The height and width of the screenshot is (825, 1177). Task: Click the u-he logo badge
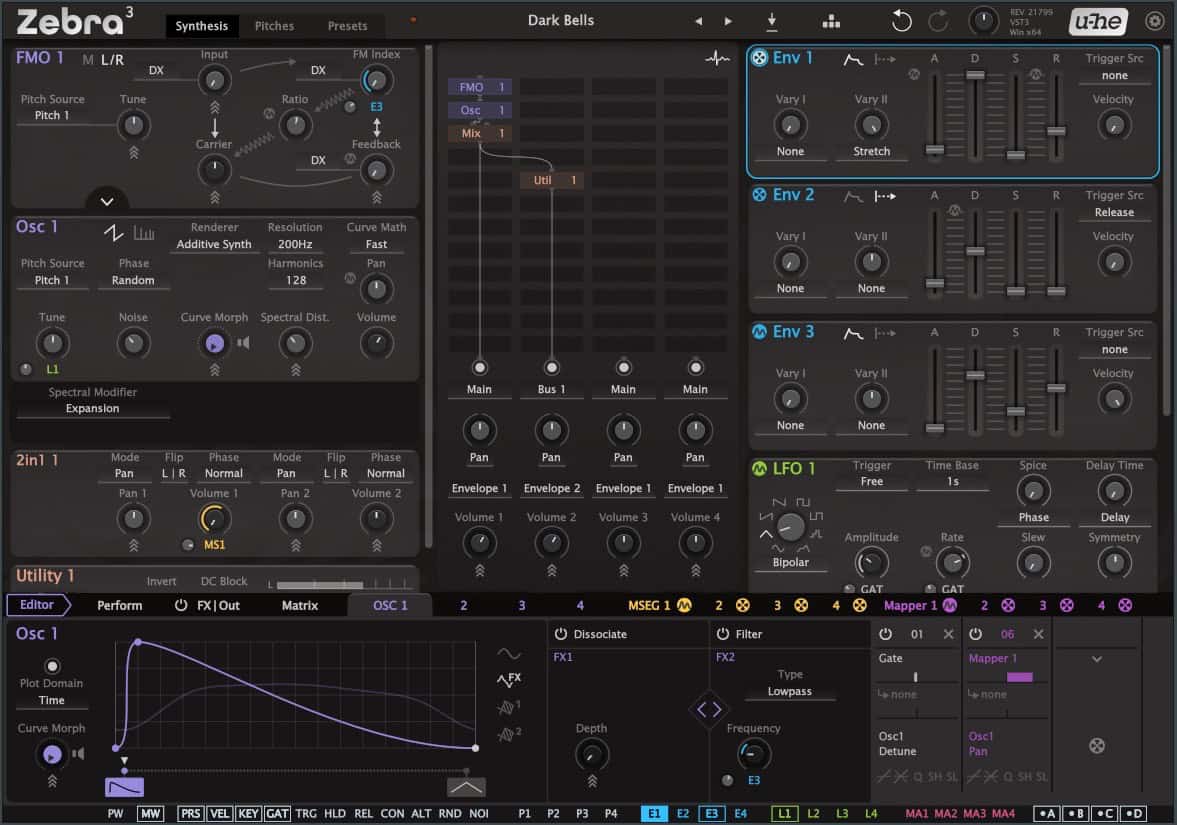point(1098,22)
